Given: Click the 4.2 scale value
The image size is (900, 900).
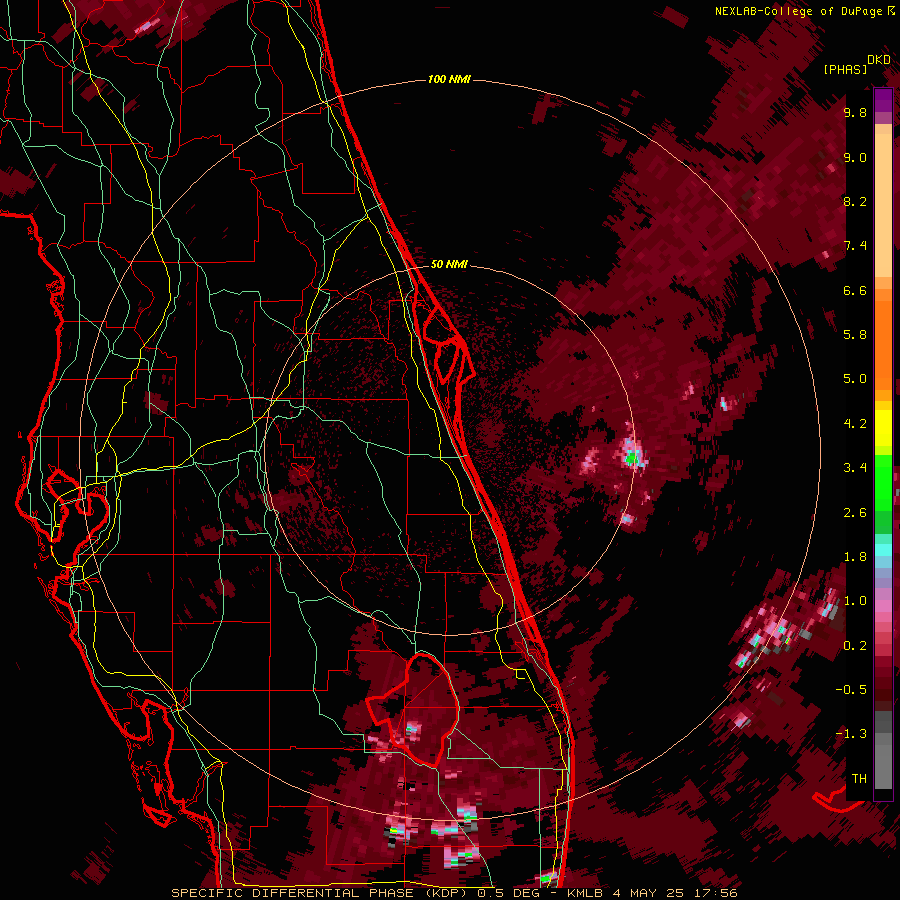Looking at the screenshot, I should click(x=855, y=424).
